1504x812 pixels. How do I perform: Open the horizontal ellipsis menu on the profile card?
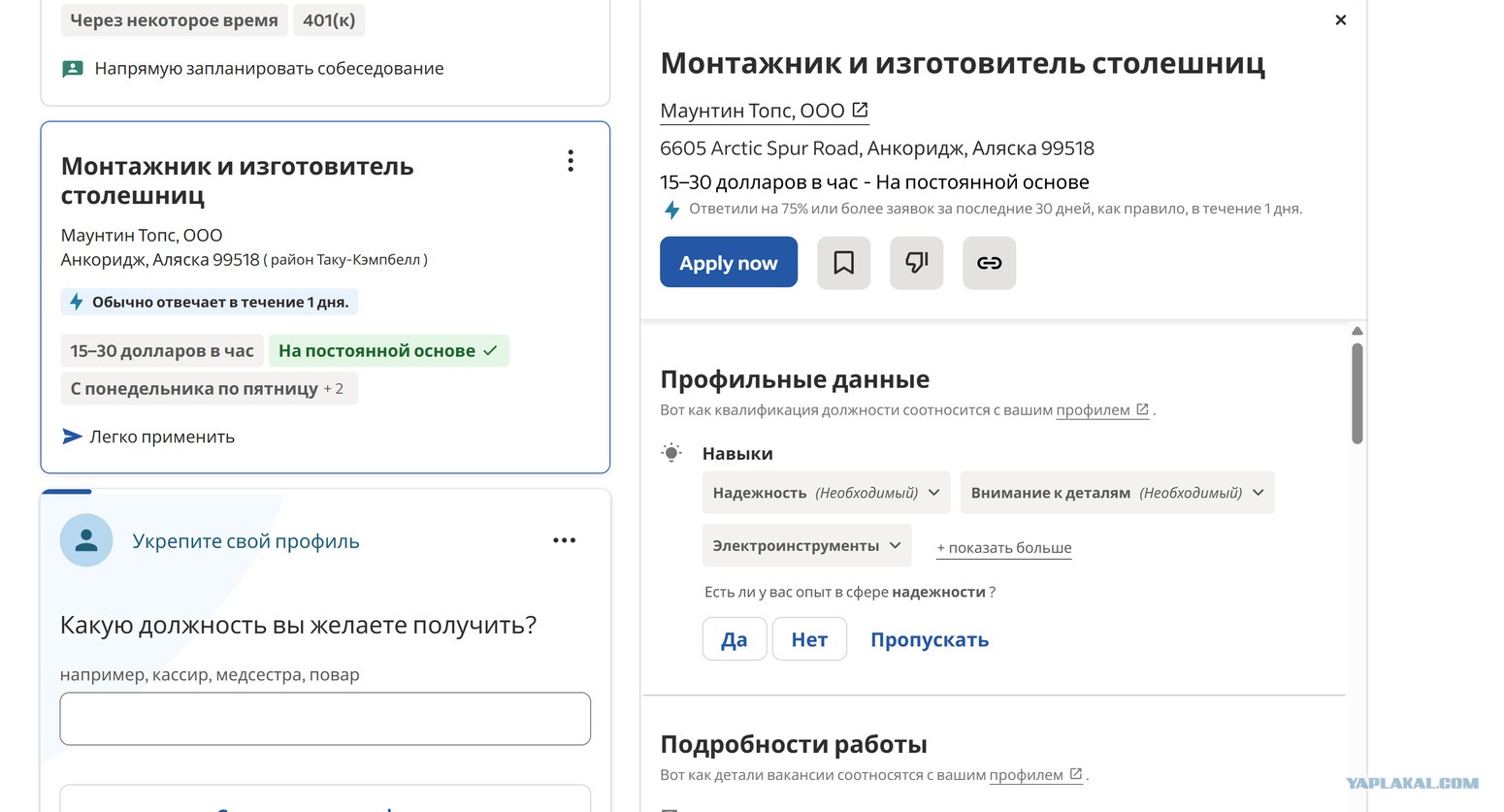coord(564,540)
